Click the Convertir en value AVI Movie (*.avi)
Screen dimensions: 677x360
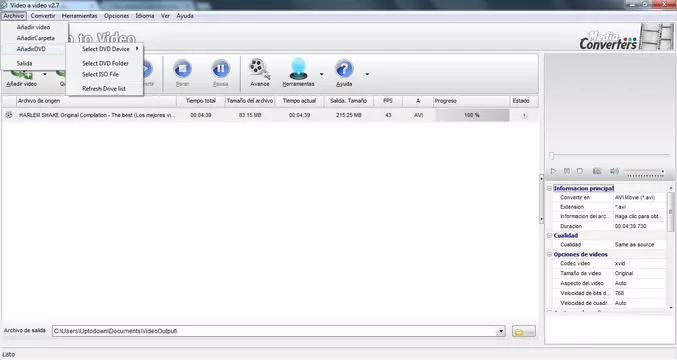(635, 197)
